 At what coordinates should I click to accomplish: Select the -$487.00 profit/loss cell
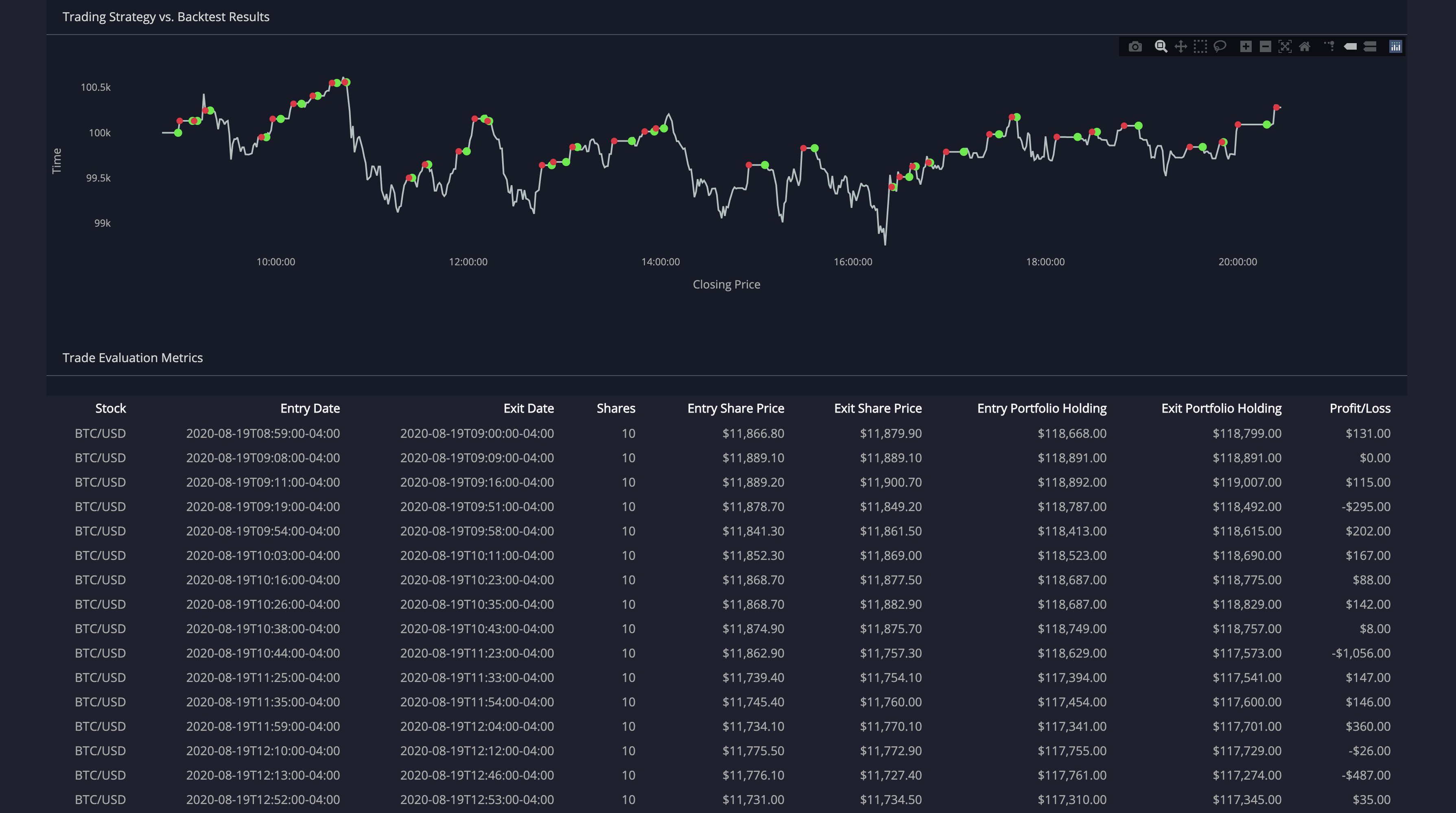tap(1366, 775)
